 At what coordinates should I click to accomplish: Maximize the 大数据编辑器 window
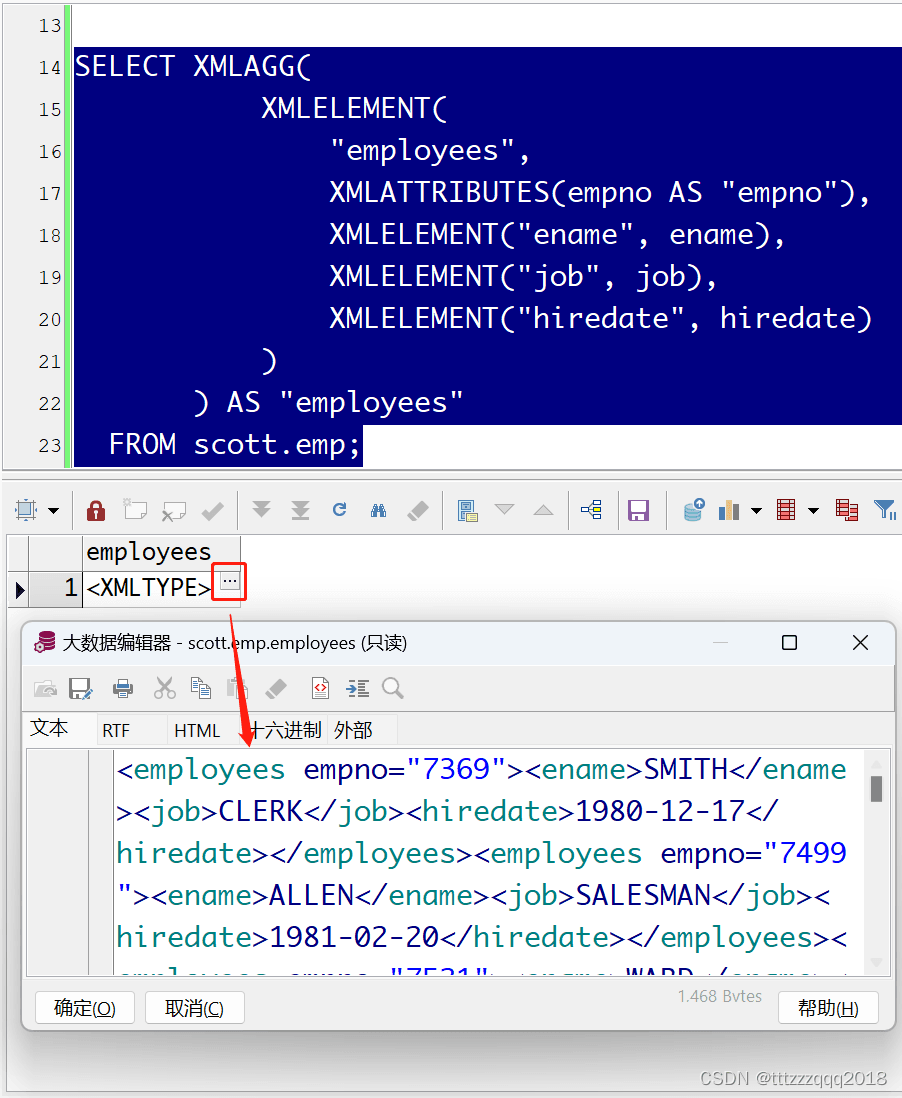pyautogui.click(x=789, y=643)
